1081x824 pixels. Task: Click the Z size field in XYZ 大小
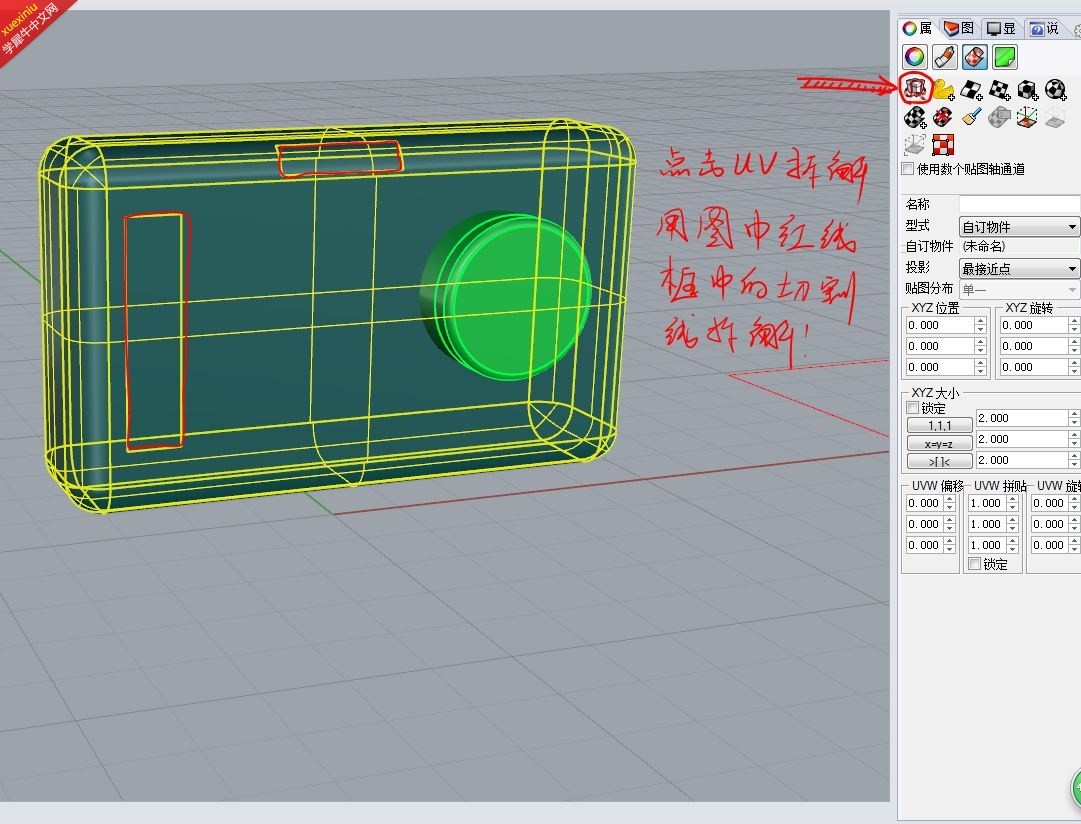coord(1022,460)
